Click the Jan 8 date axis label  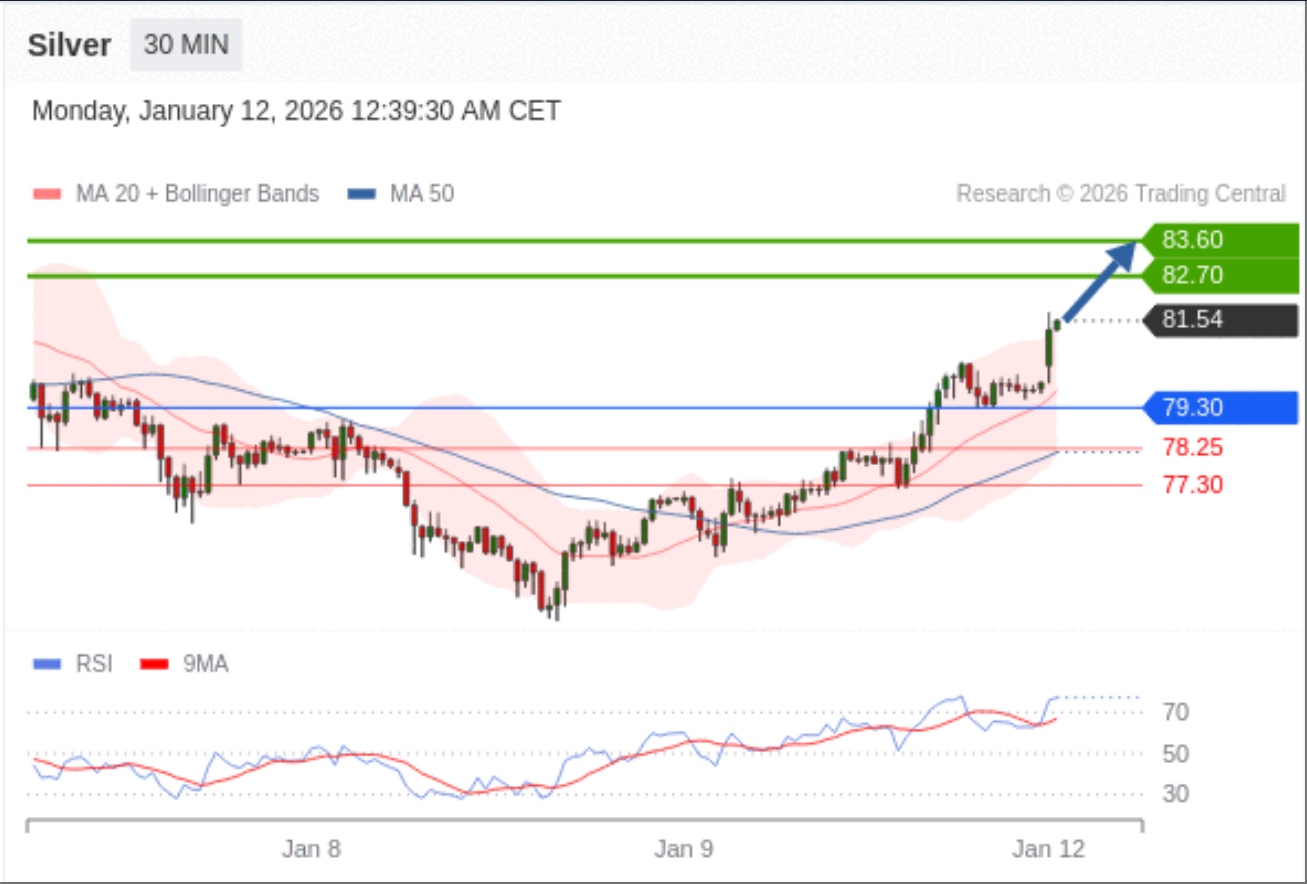pos(311,850)
